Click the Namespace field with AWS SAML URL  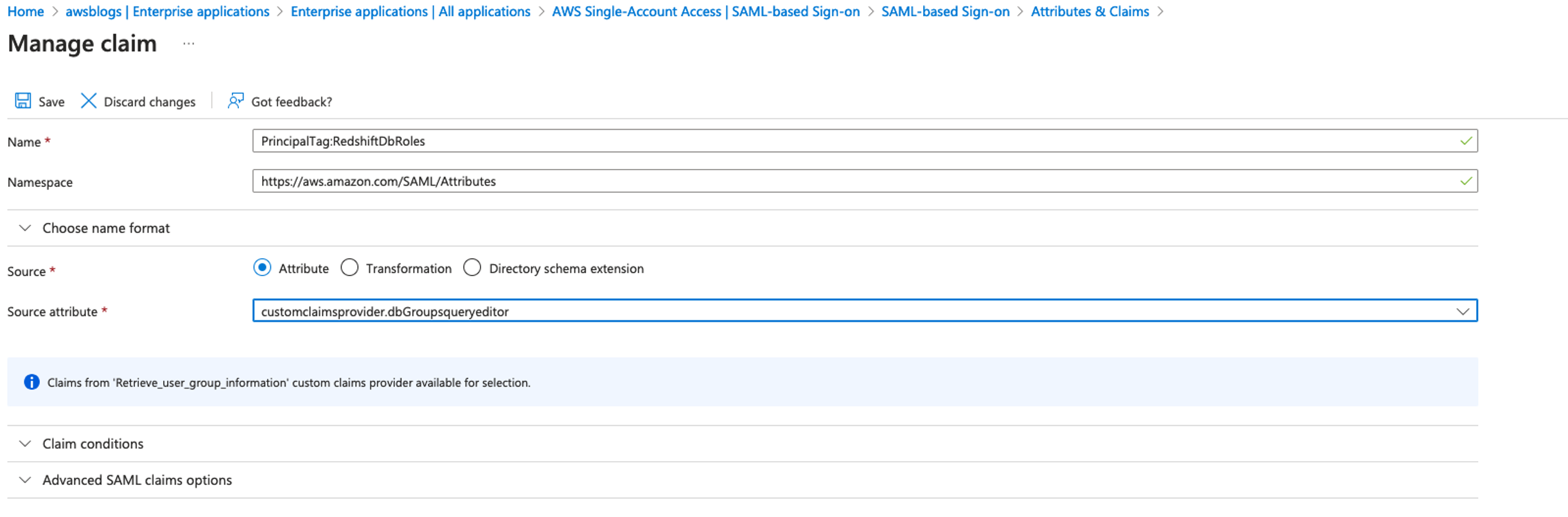tap(865, 181)
